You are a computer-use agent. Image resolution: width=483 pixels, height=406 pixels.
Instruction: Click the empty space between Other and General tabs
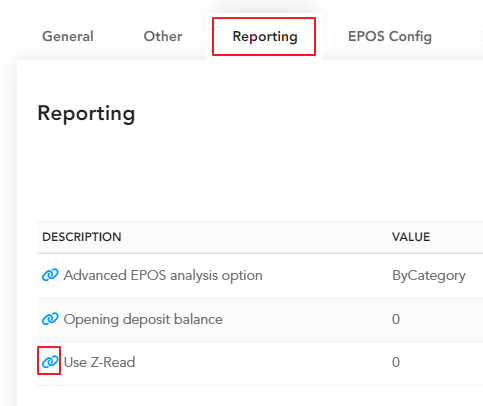pyautogui.click(x=118, y=36)
